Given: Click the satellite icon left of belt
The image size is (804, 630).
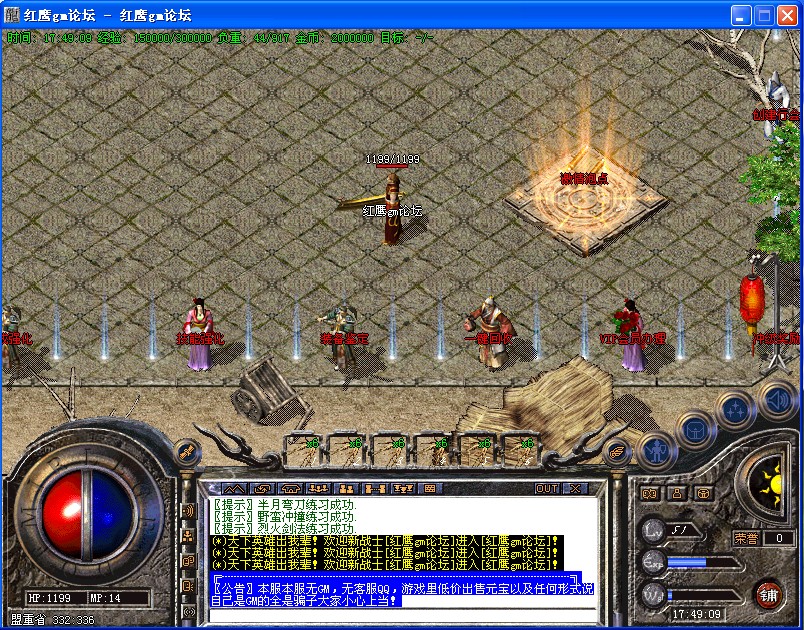Looking at the screenshot, I should (x=186, y=452).
